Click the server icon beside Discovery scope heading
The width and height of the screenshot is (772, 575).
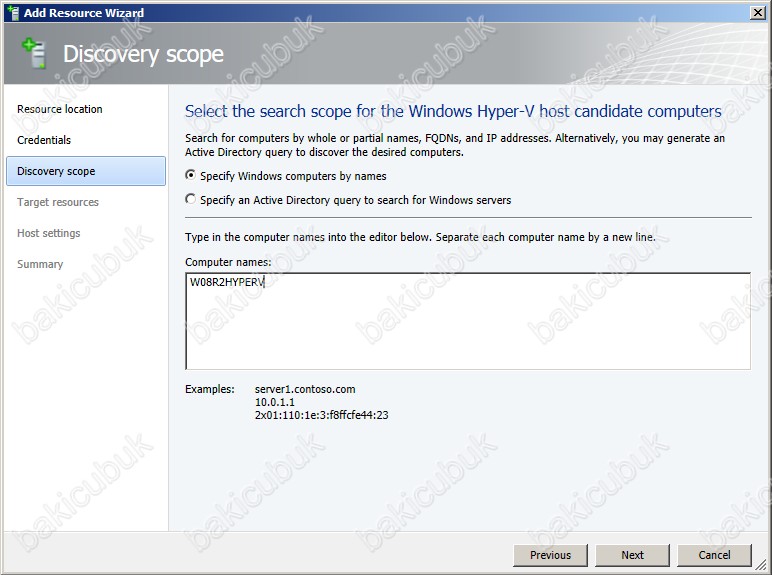click(x=34, y=53)
